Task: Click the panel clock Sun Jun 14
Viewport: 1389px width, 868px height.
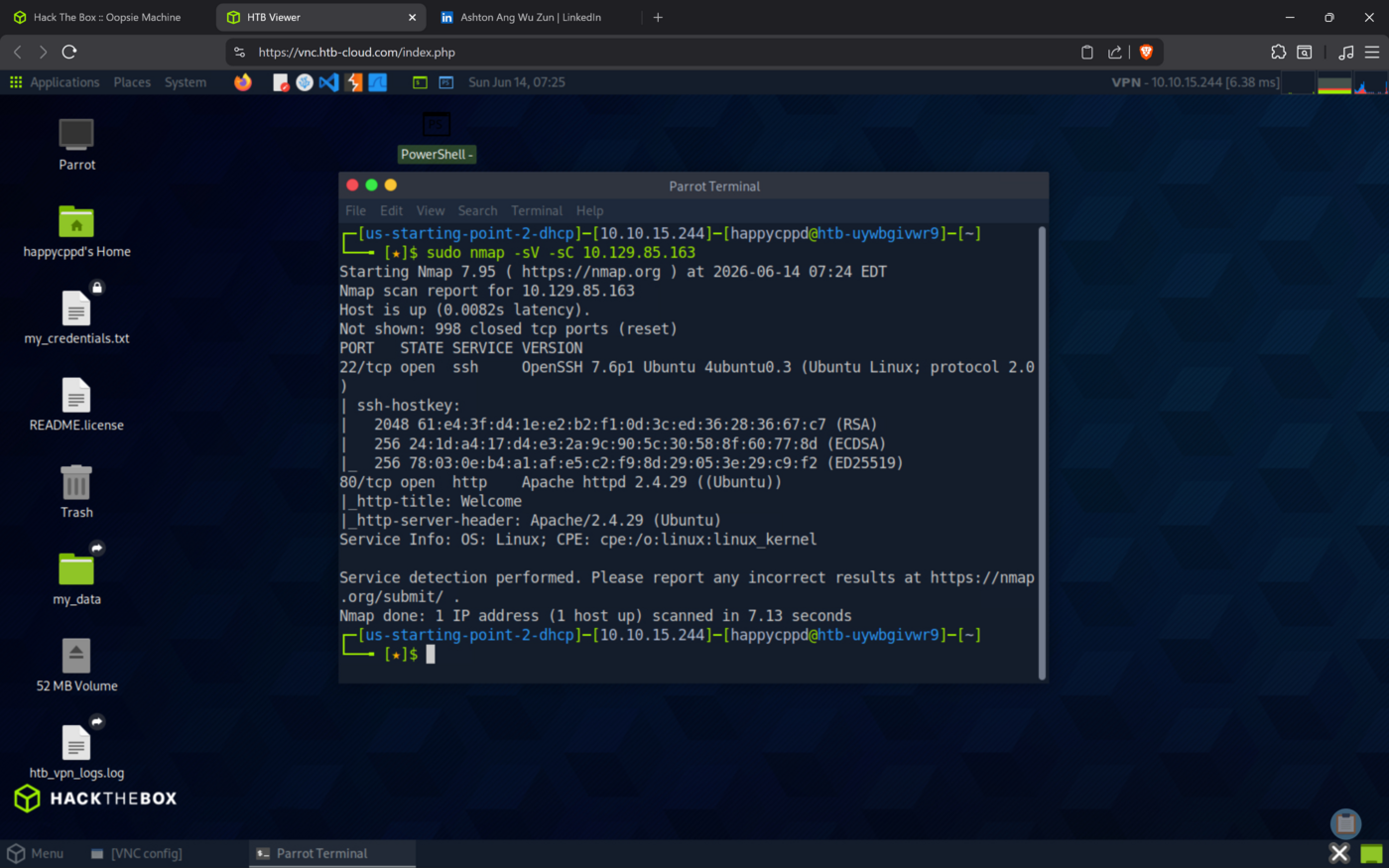Action: coord(517,82)
